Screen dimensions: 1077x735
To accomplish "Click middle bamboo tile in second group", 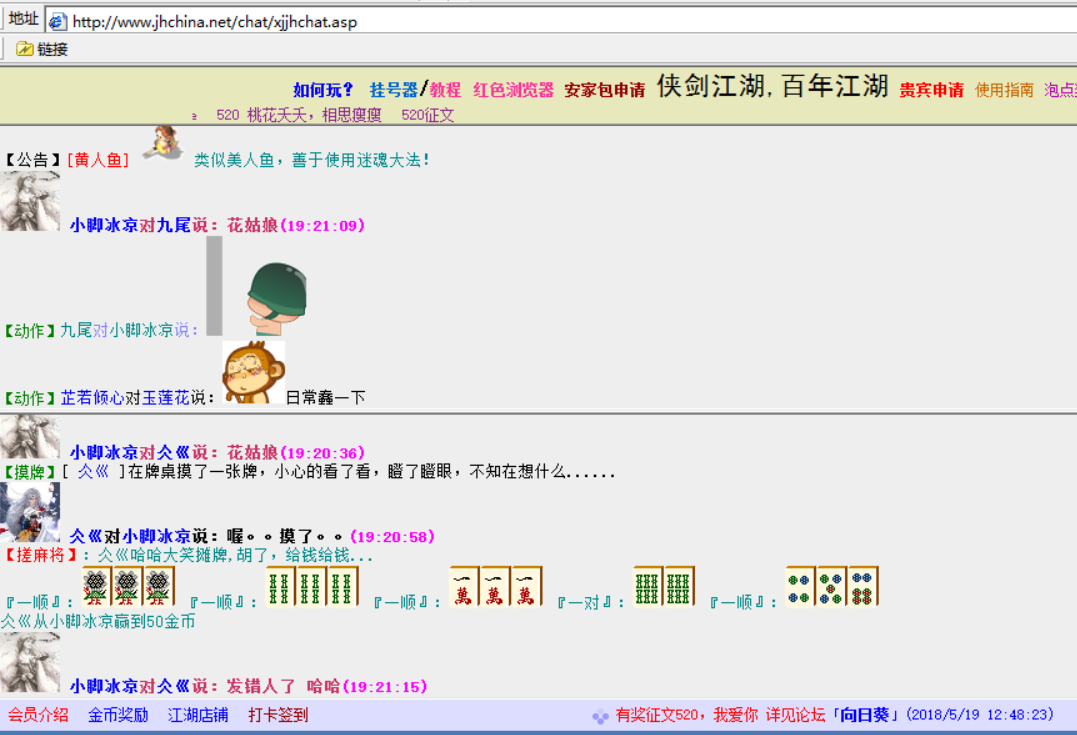I will [311, 587].
